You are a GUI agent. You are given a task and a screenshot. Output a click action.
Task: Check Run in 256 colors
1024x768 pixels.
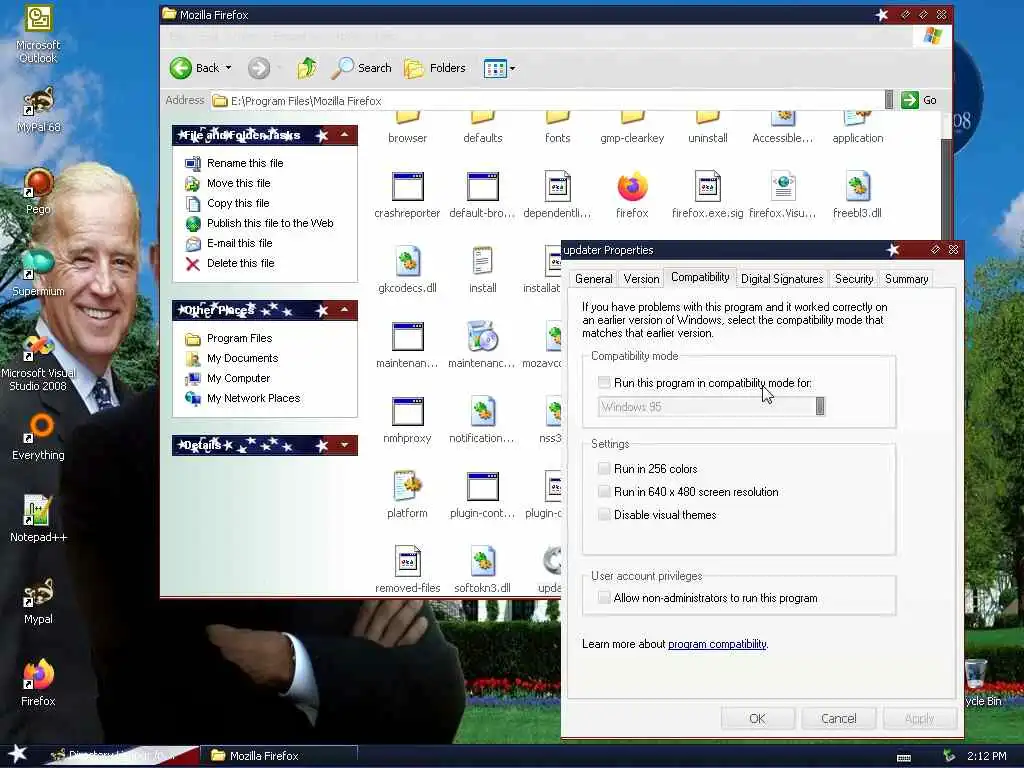coord(604,469)
